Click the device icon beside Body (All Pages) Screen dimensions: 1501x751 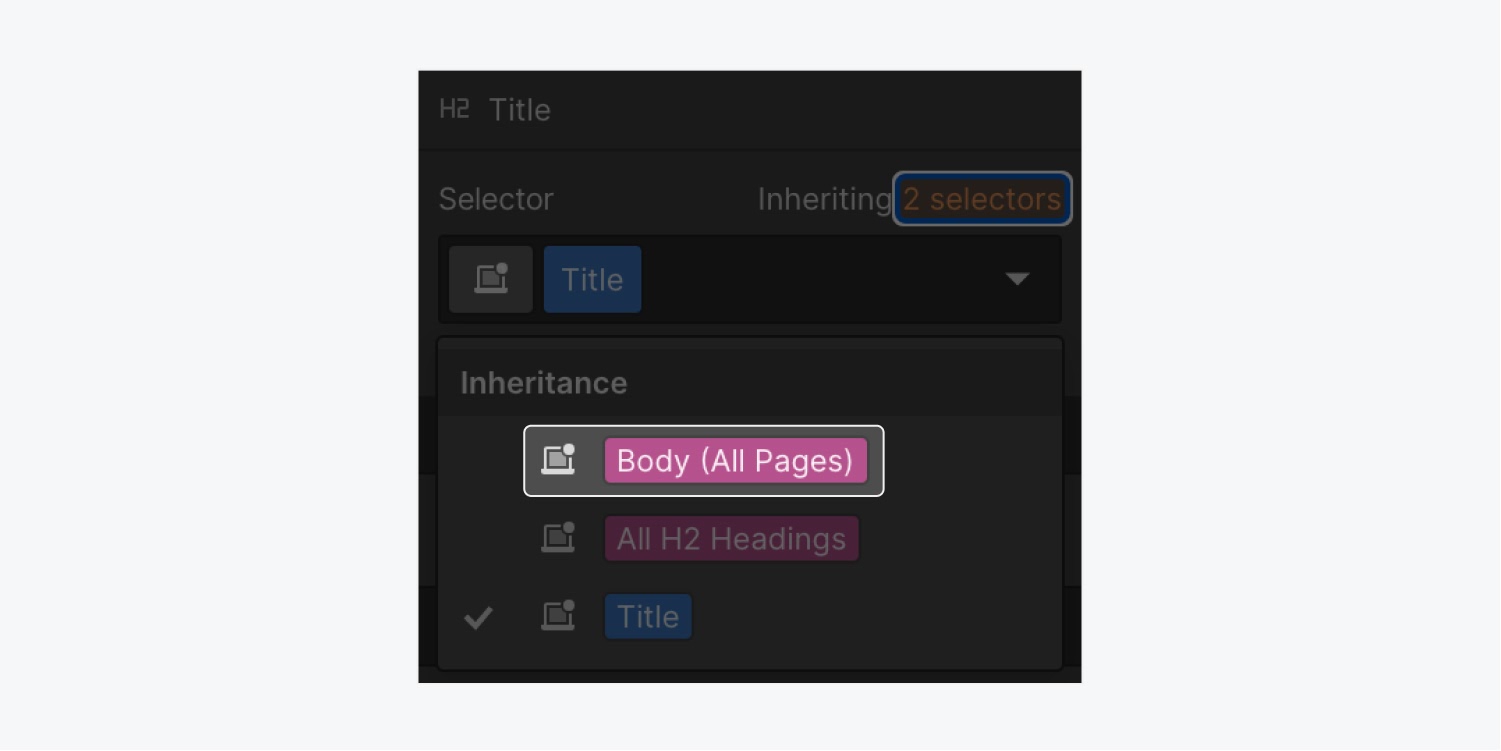pyautogui.click(x=558, y=460)
